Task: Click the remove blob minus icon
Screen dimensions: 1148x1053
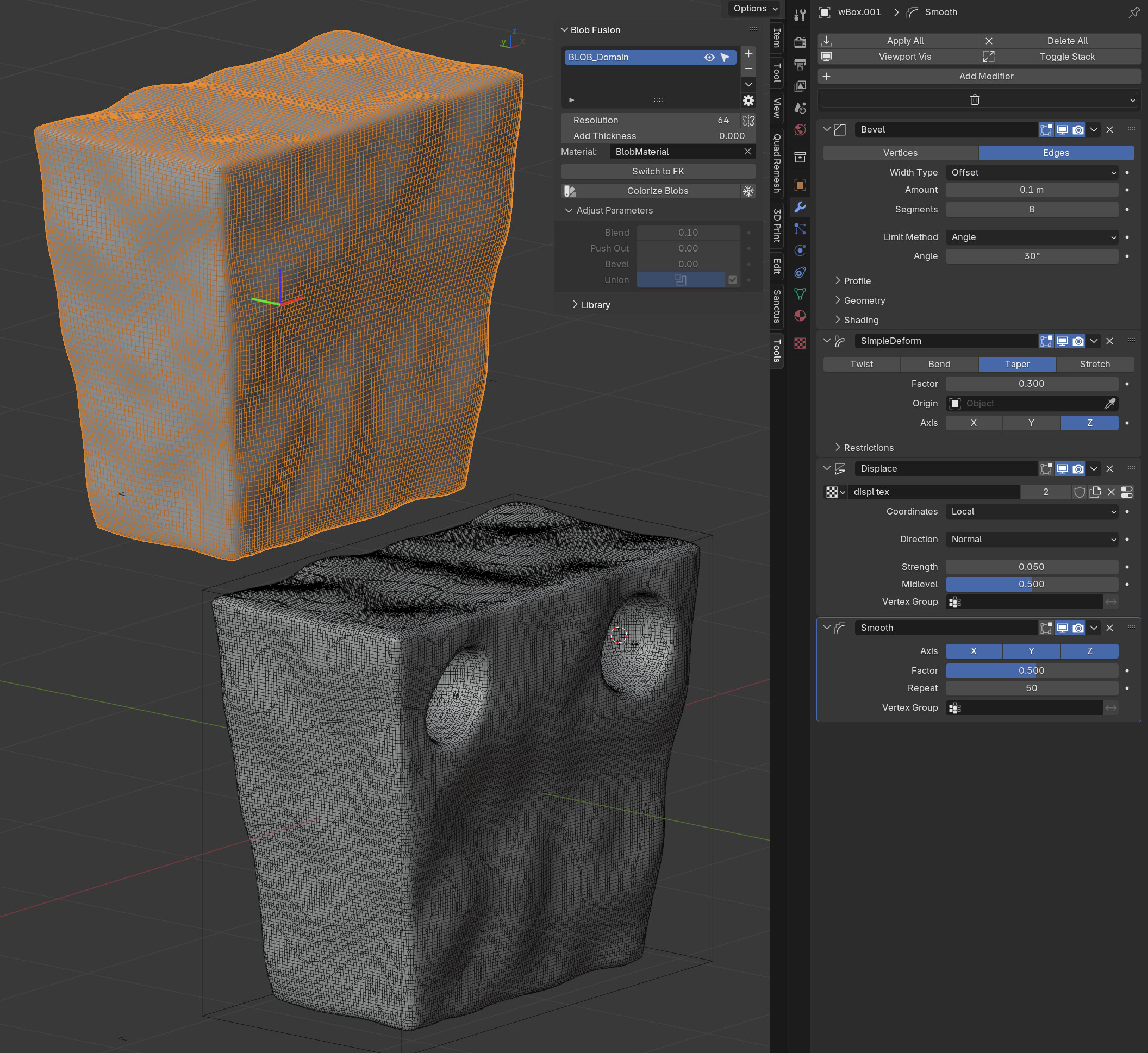Action: click(x=748, y=69)
